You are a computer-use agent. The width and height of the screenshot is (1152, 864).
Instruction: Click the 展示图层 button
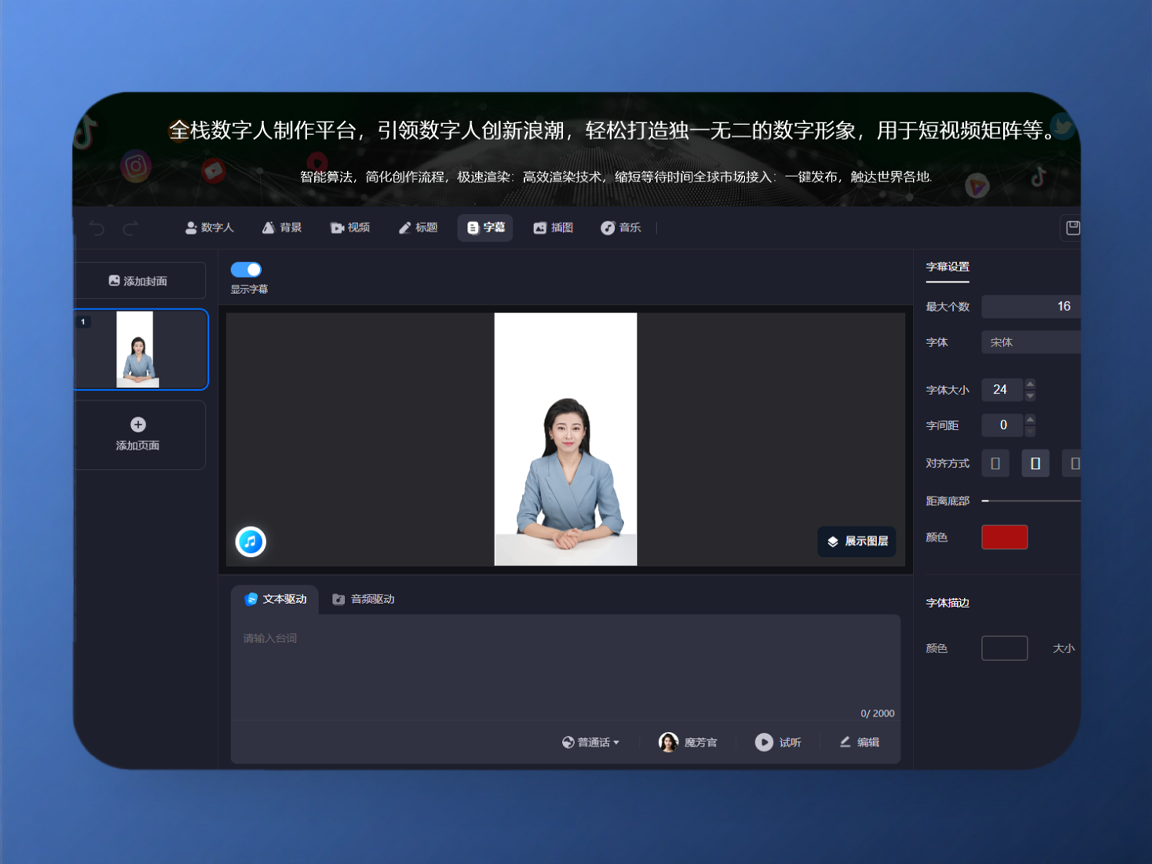[x=856, y=542]
